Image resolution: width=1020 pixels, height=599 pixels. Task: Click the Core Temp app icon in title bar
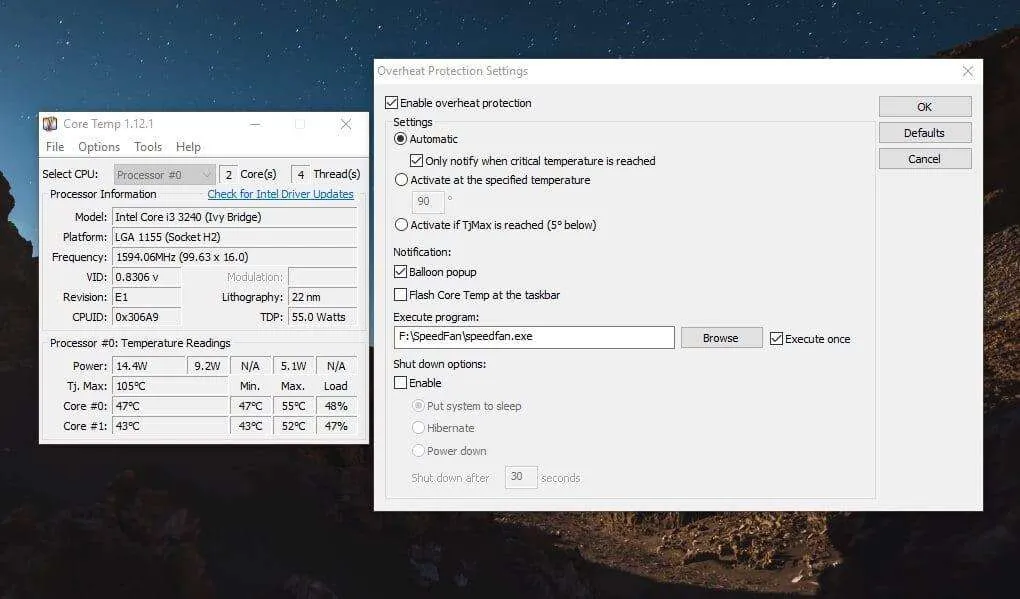click(x=50, y=124)
